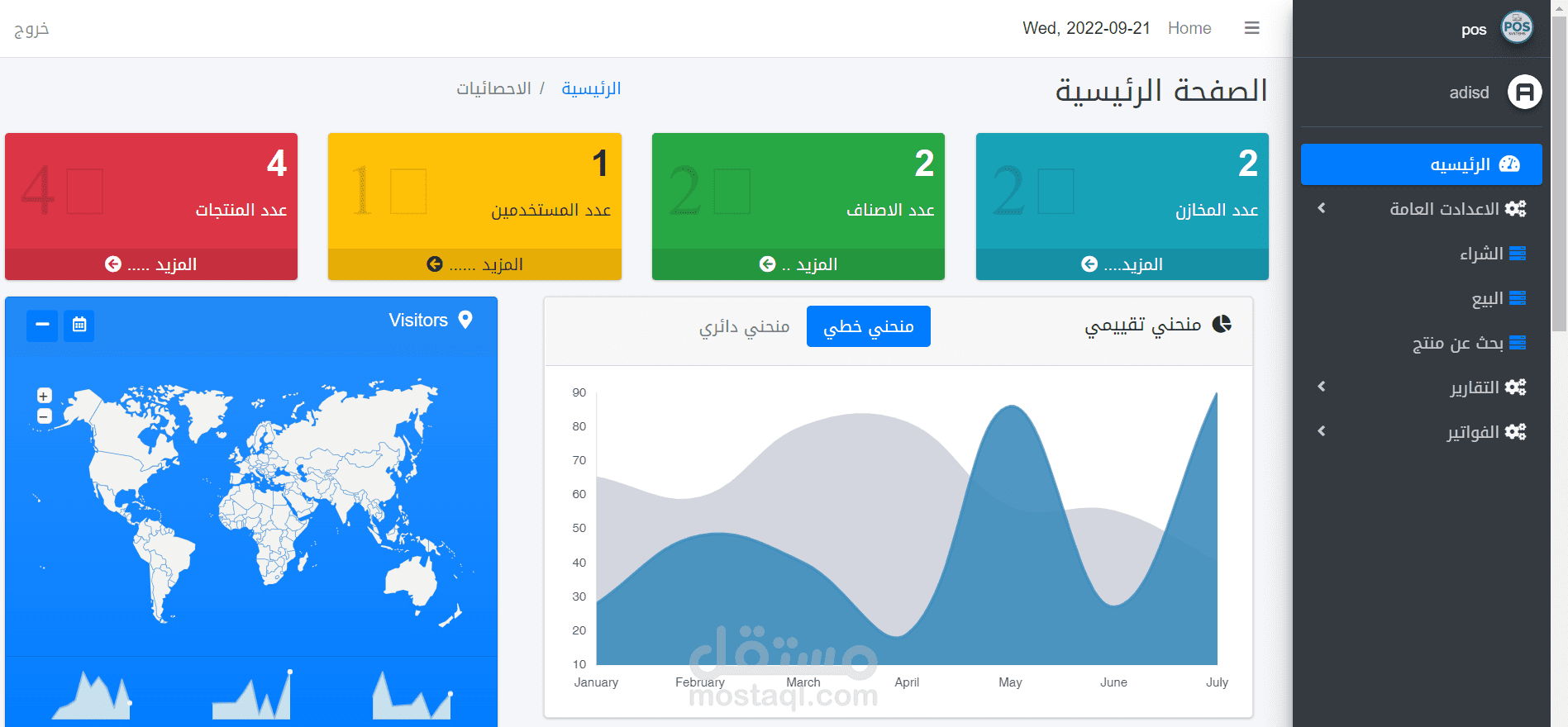Switch to منحنى دائري chart tab

click(x=745, y=326)
